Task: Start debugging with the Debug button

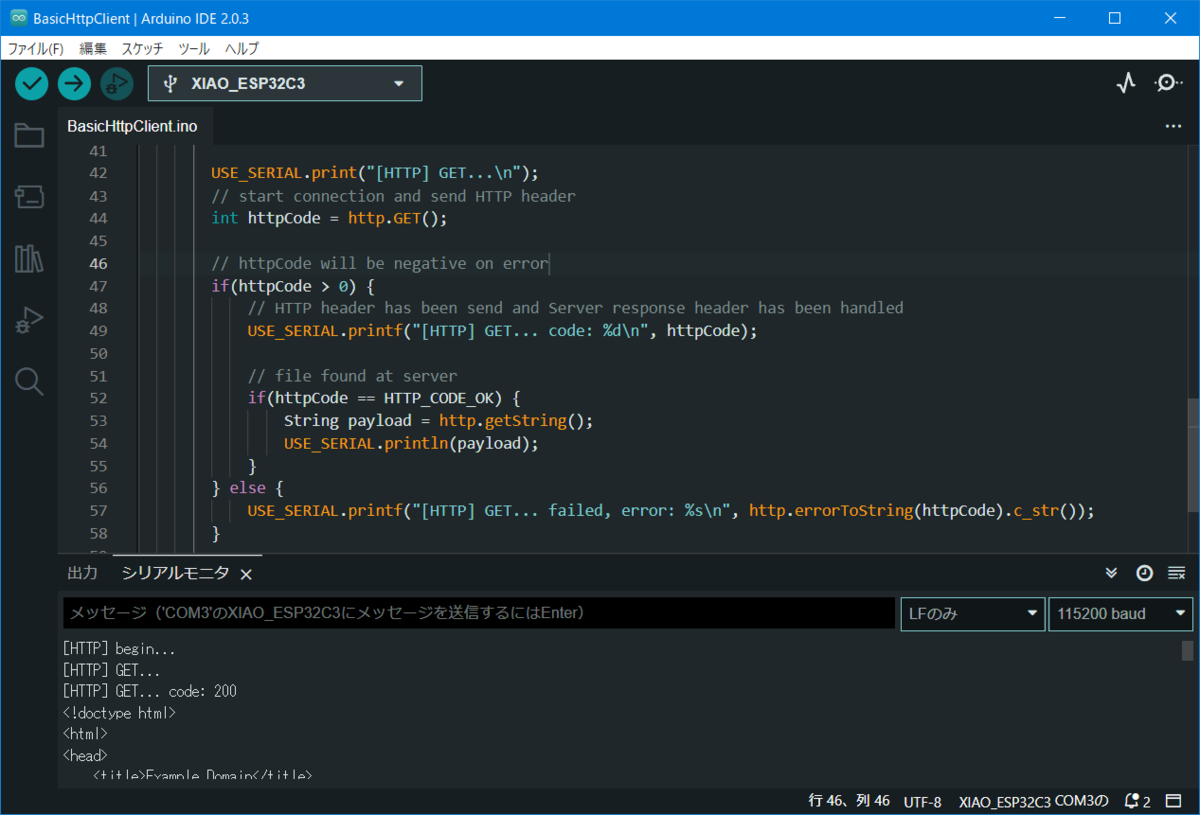Action: pyautogui.click(x=117, y=83)
